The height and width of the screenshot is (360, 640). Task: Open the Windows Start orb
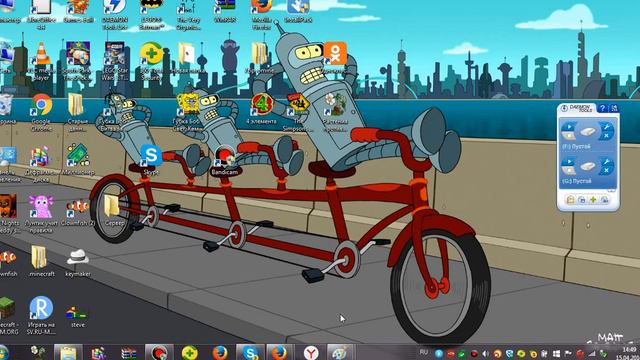pos(3,352)
